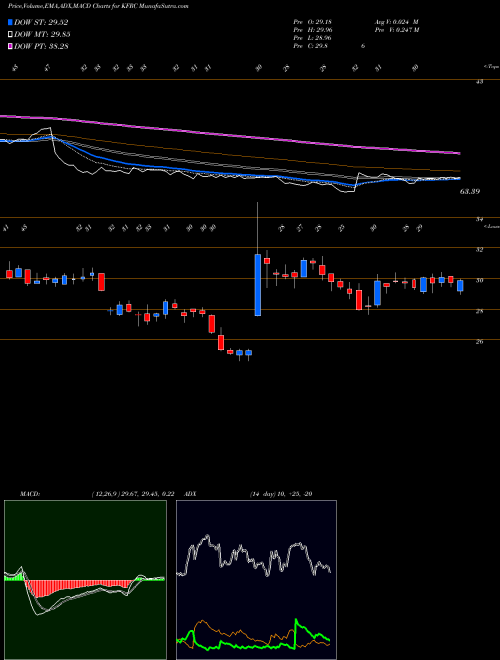Open the MACD histogram chart panel
The width and height of the screenshot is (500, 660).
(x=85, y=580)
